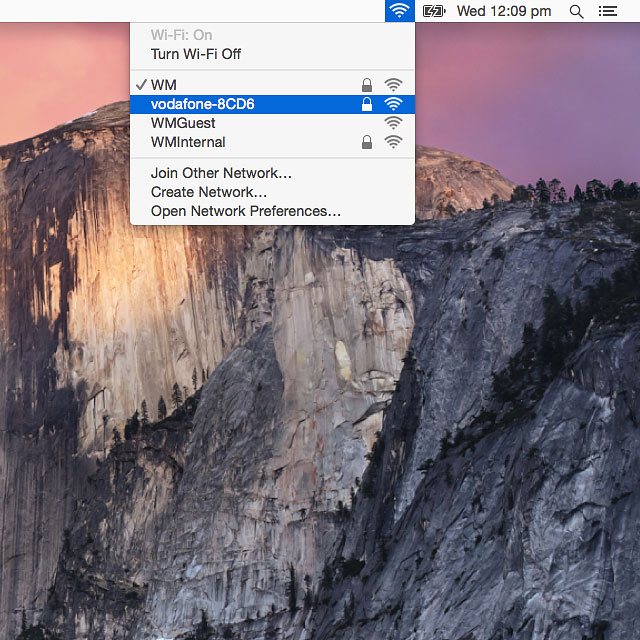Viewport: 640px width, 640px height.
Task: Connect to the WMGuest network
Action: click(272, 123)
